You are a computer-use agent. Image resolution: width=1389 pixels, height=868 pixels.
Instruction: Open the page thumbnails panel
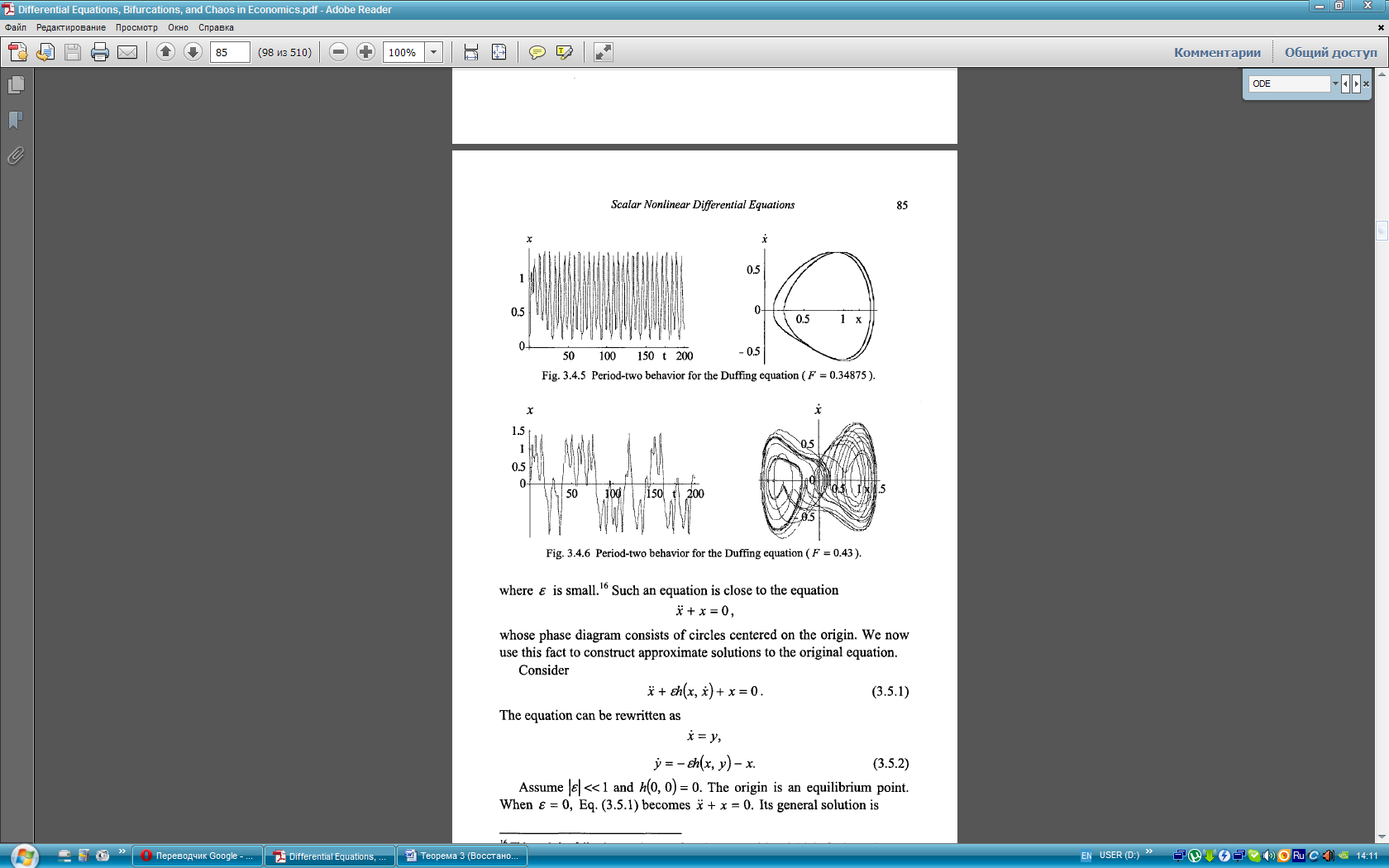pos(16,84)
